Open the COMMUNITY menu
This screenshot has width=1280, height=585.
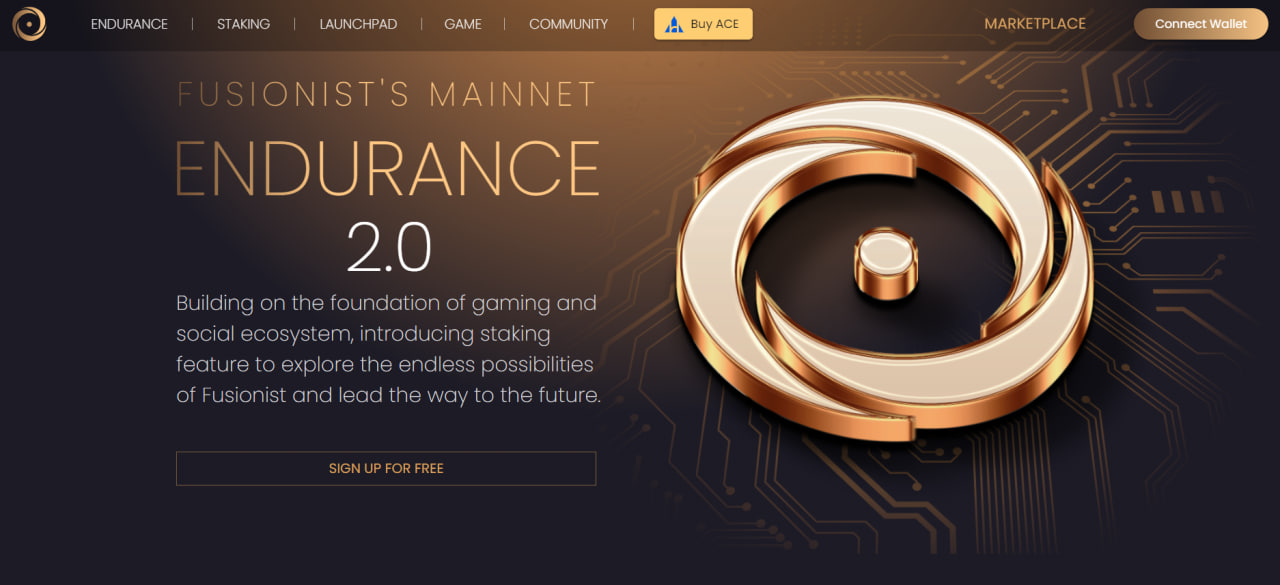click(x=568, y=24)
